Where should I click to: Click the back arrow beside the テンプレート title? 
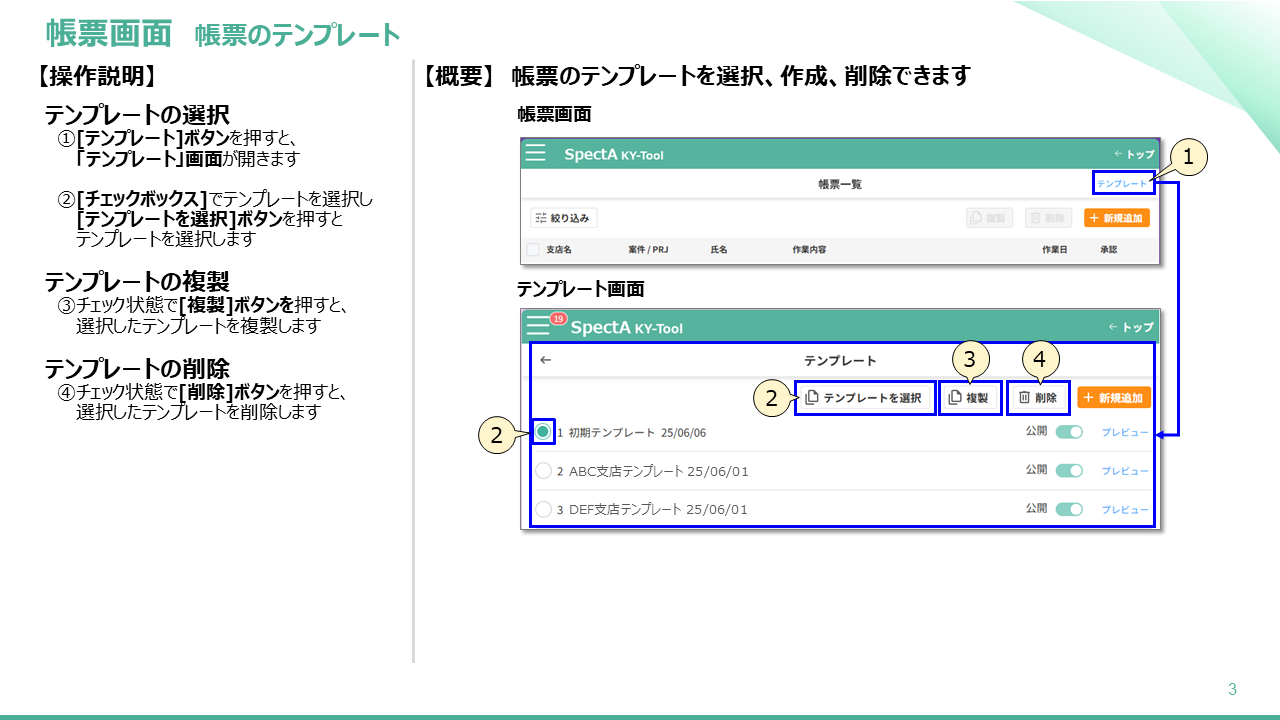tap(546, 360)
